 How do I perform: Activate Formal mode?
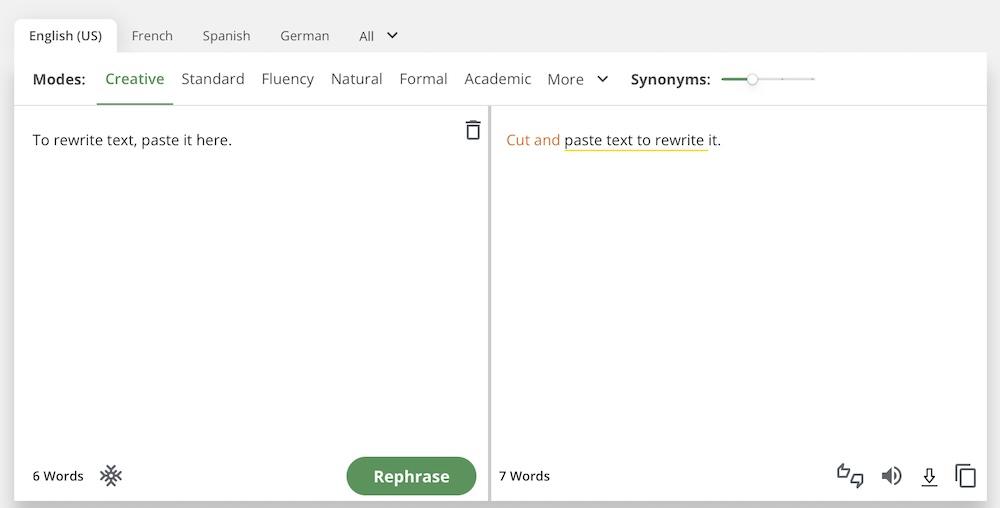pos(423,79)
